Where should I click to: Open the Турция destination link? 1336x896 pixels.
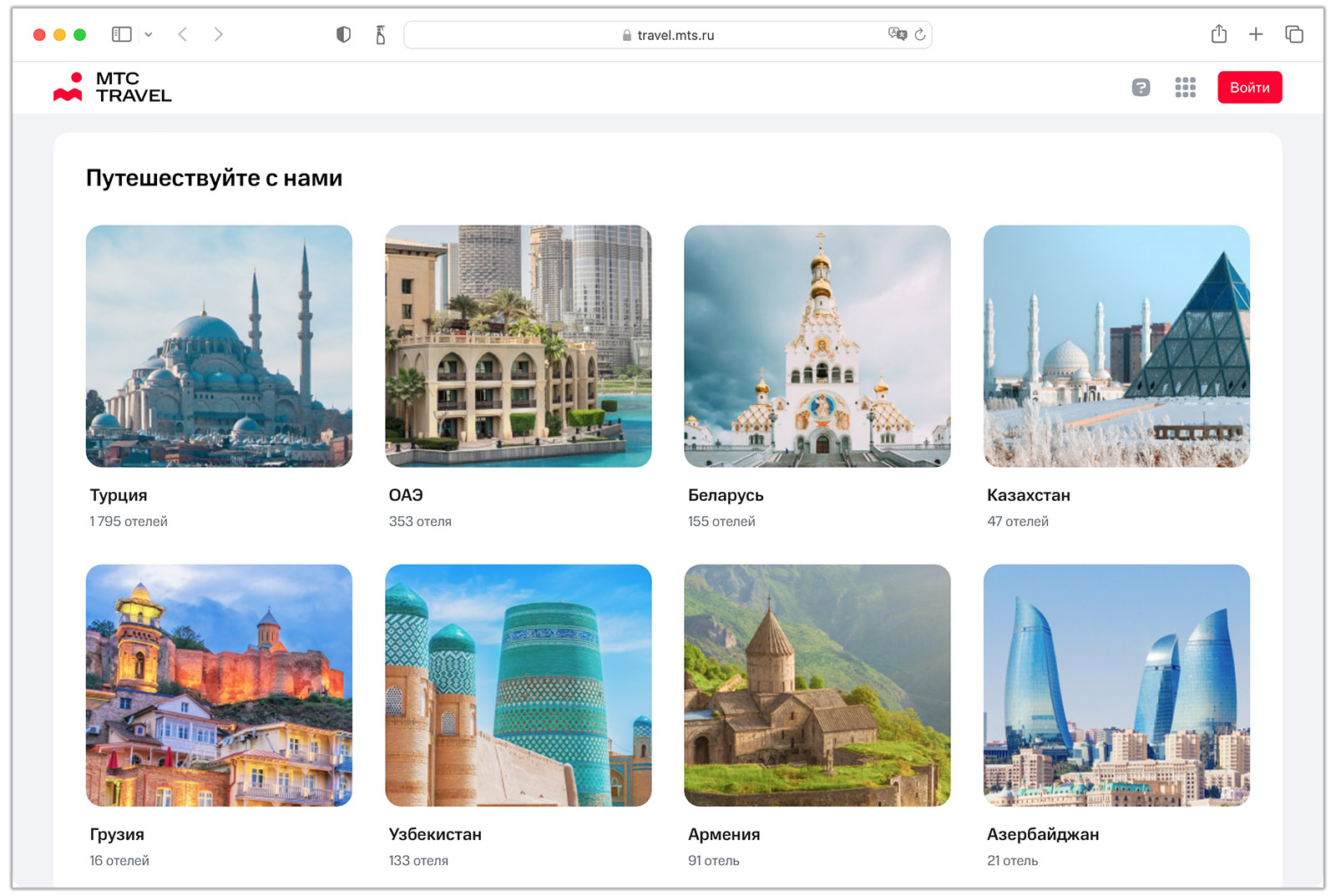[219, 347]
